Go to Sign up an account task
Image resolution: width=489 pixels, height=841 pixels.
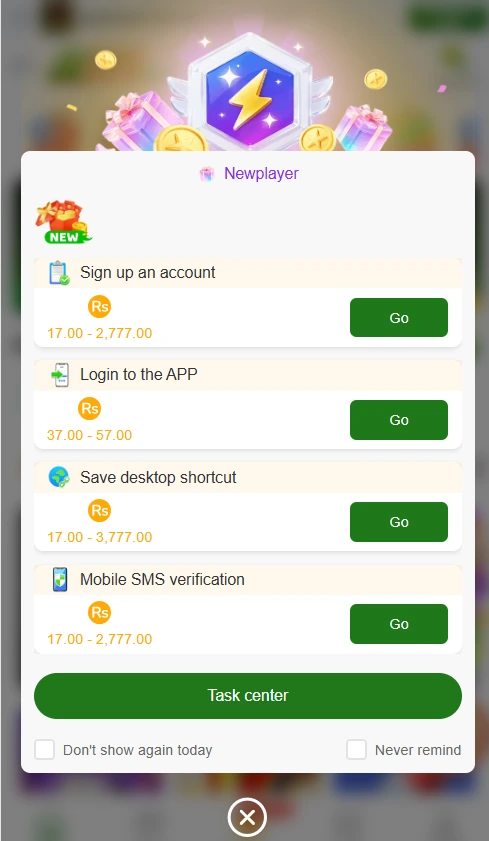tap(399, 318)
